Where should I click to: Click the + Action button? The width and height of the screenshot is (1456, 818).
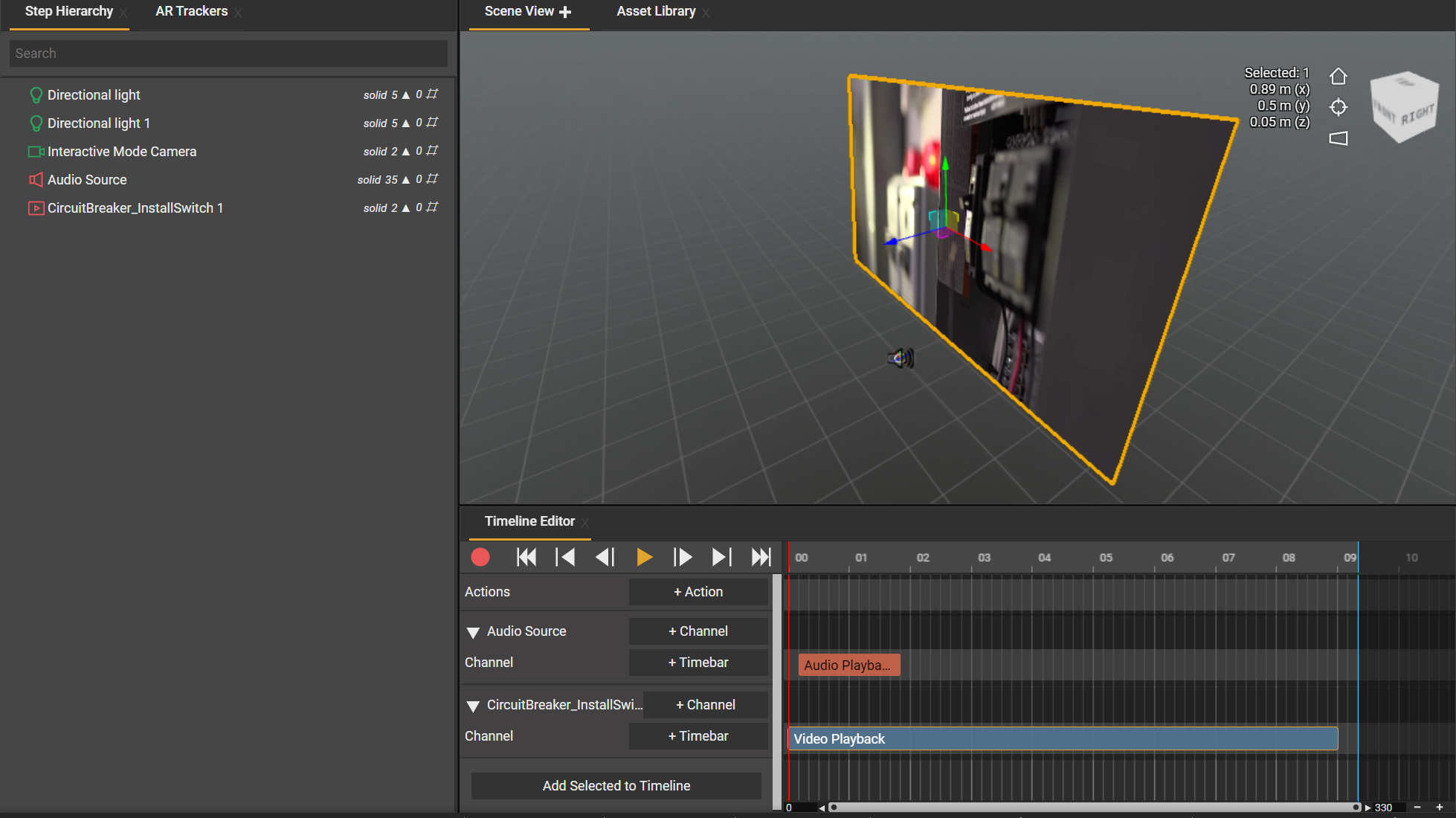tap(698, 592)
